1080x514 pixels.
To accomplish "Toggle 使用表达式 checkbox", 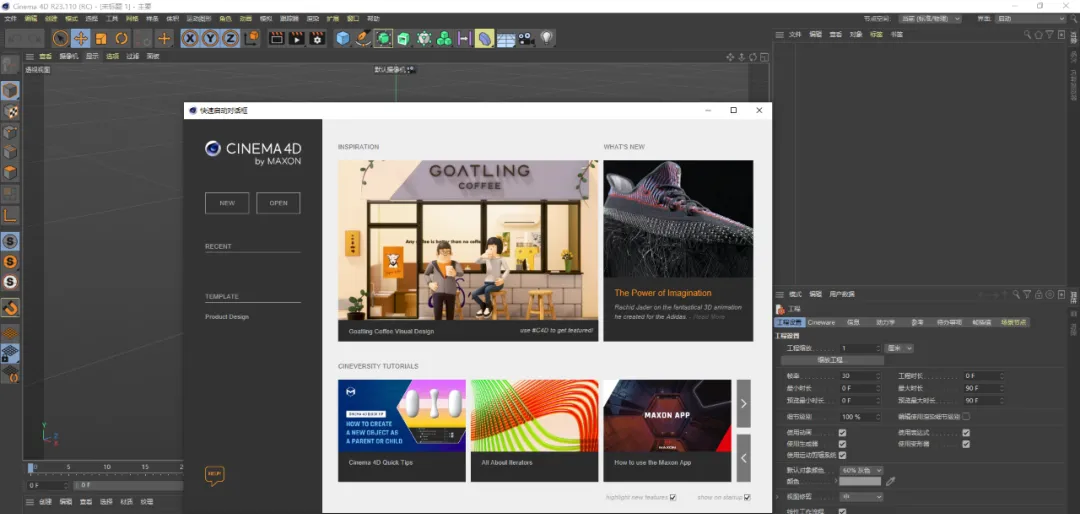I will click(x=966, y=433).
